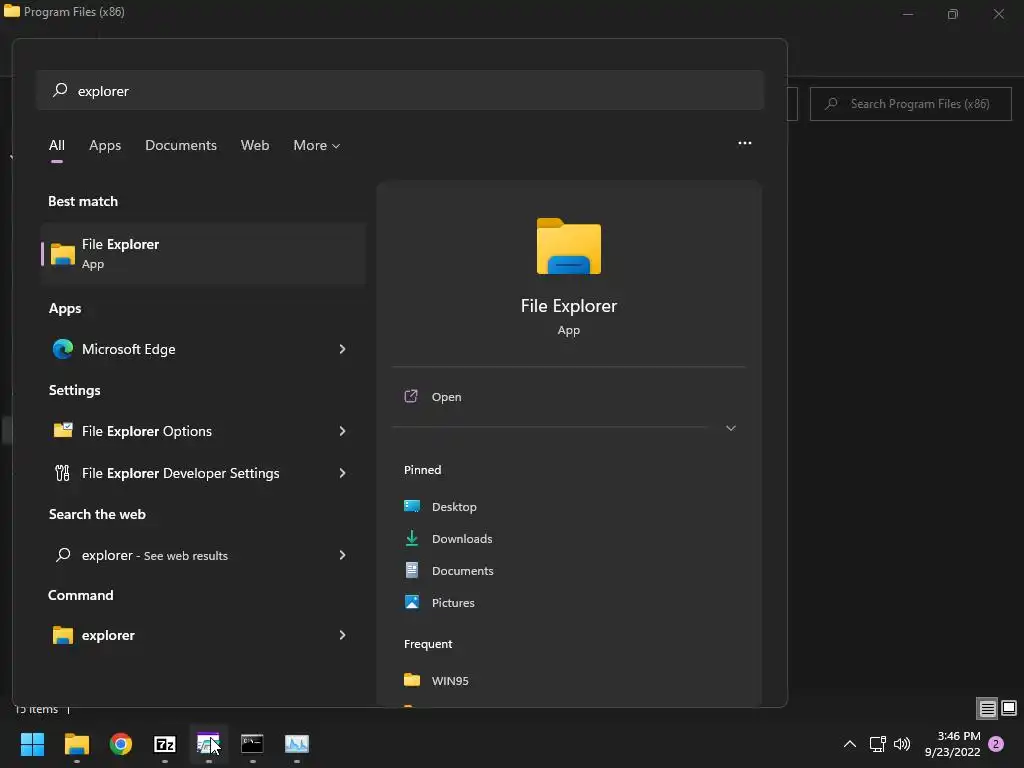Viewport: 1024px width, 768px height.
Task: Open Command Prompt taskbar icon
Action: 252,744
